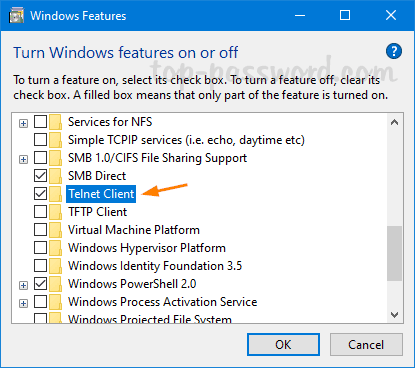Click the Cancel button

point(366,344)
